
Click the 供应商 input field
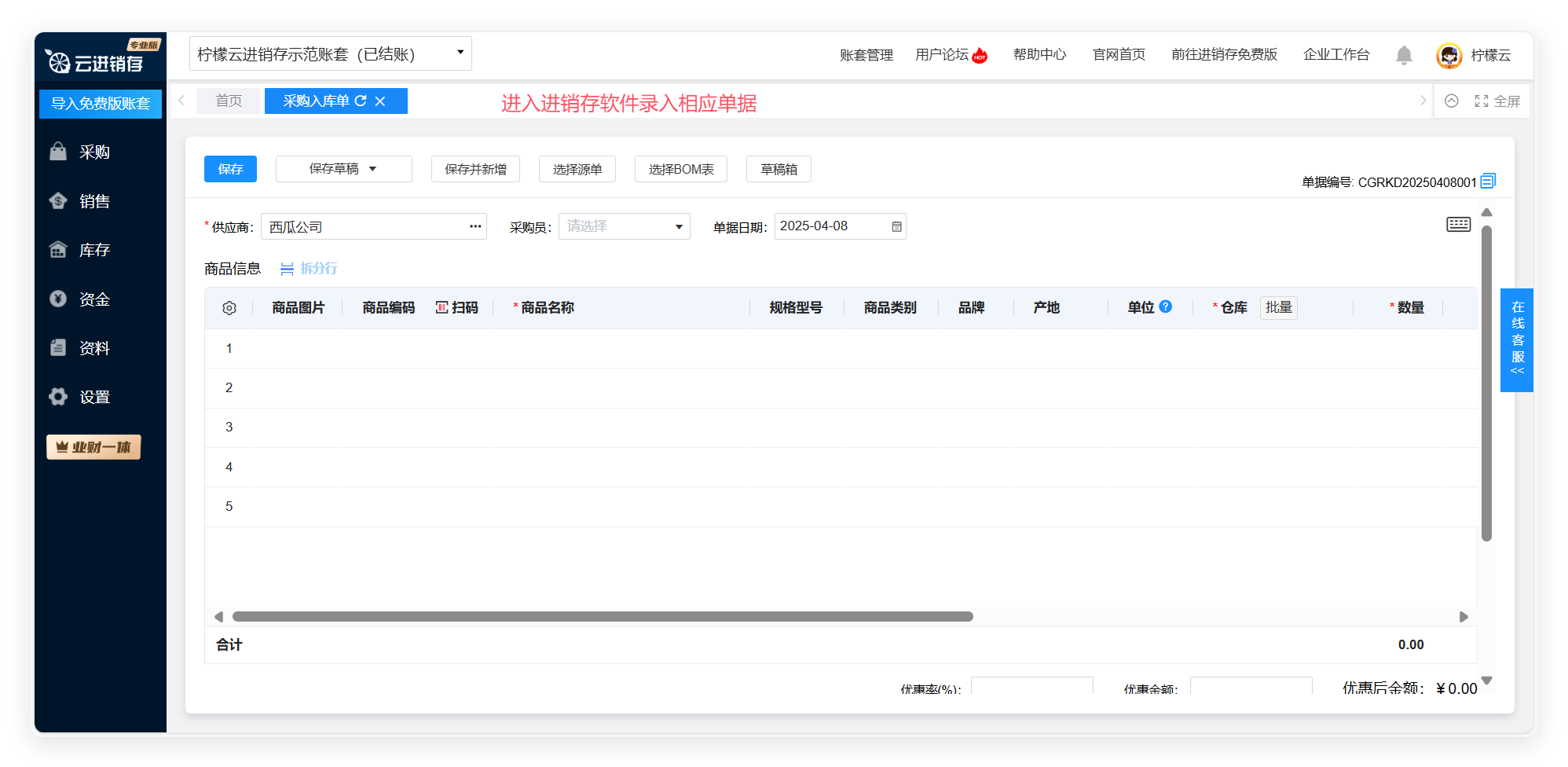coord(365,227)
